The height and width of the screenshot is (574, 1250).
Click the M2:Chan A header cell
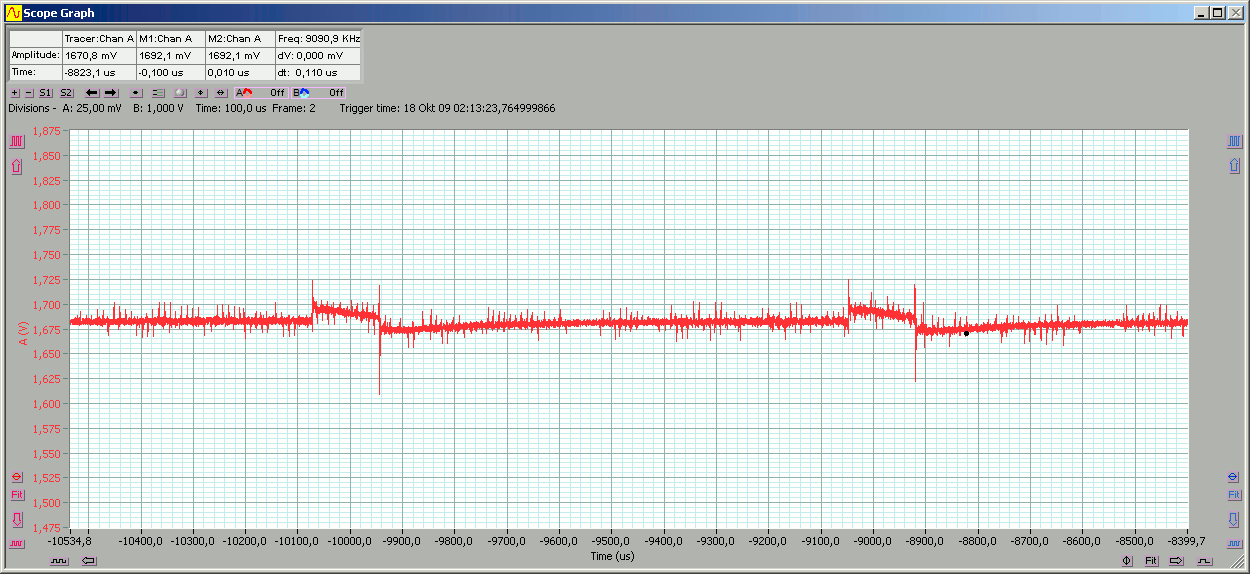[x=240, y=39]
